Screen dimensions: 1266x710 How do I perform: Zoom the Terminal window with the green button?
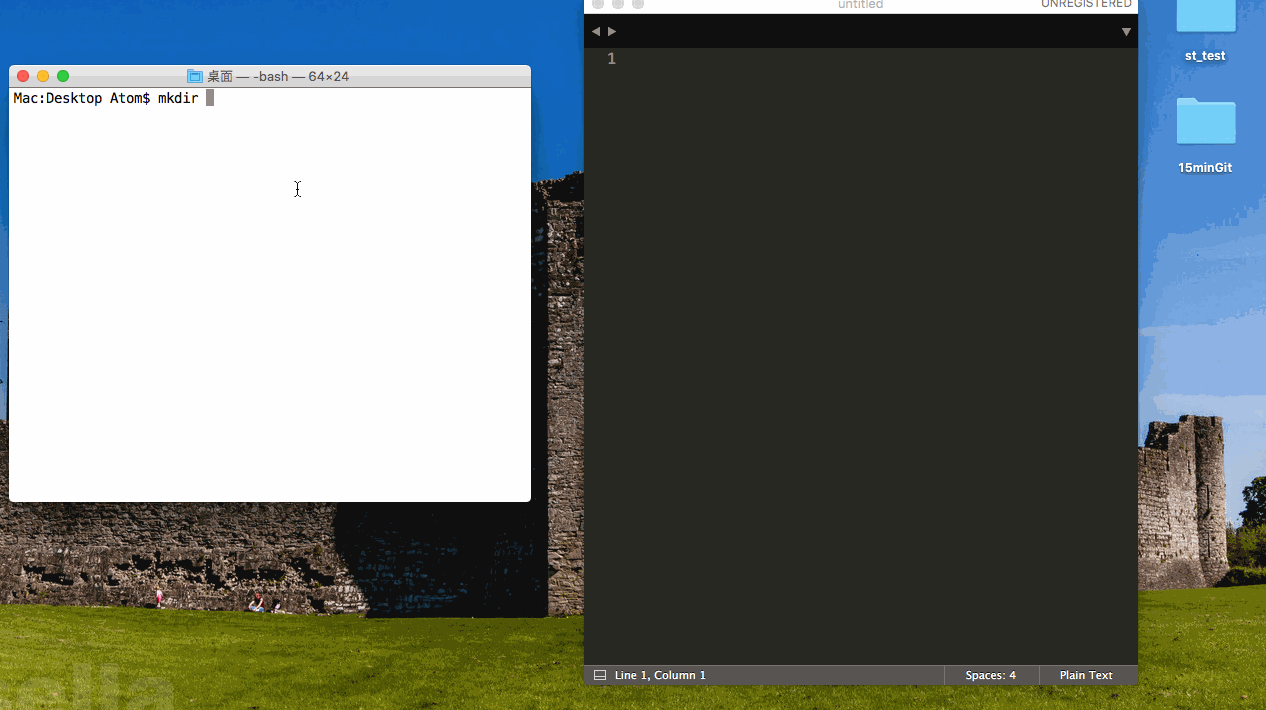click(x=63, y=76)
